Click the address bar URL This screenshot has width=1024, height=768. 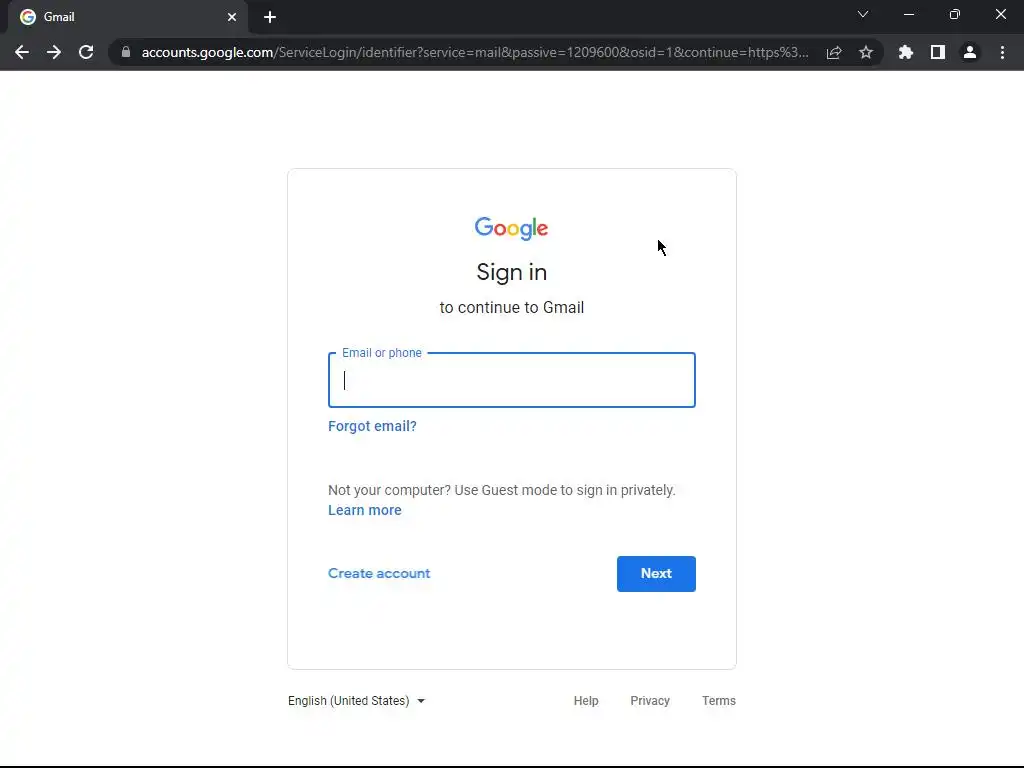coord(475,52)
